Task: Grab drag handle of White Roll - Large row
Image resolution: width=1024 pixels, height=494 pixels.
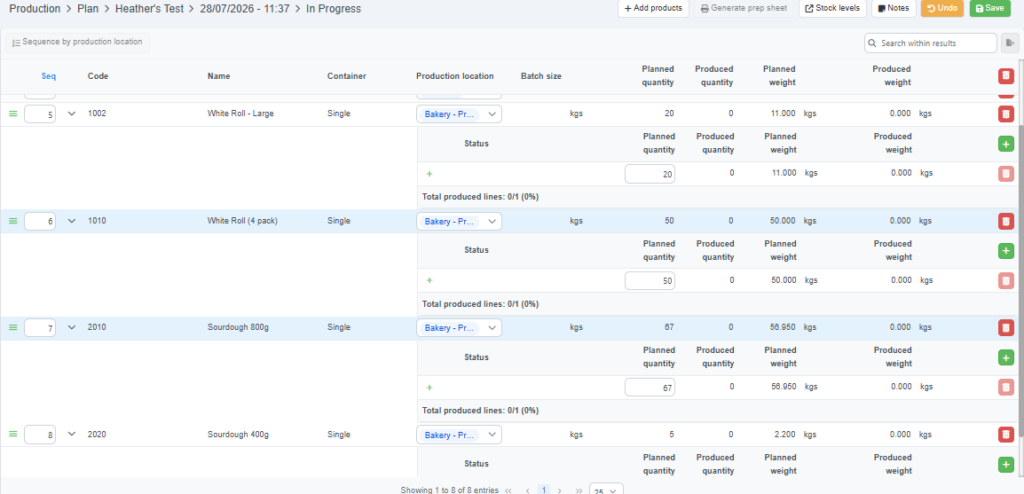Action: tap(12, 114)
